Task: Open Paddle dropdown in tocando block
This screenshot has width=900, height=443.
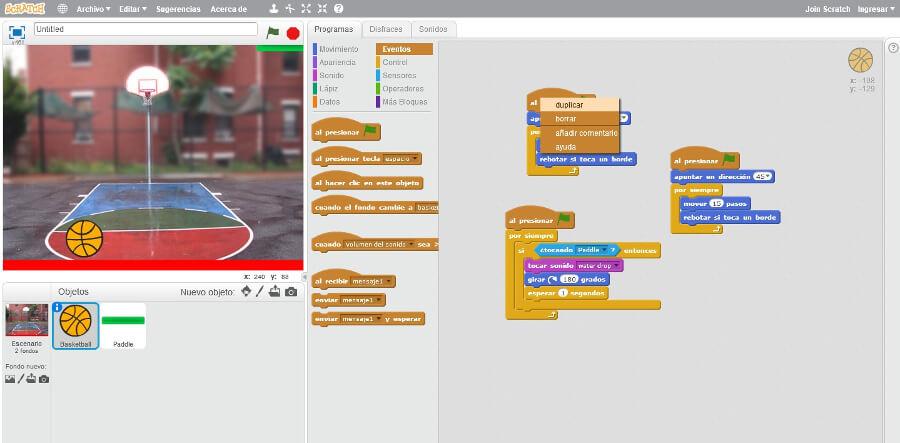Action: (591, 251)
